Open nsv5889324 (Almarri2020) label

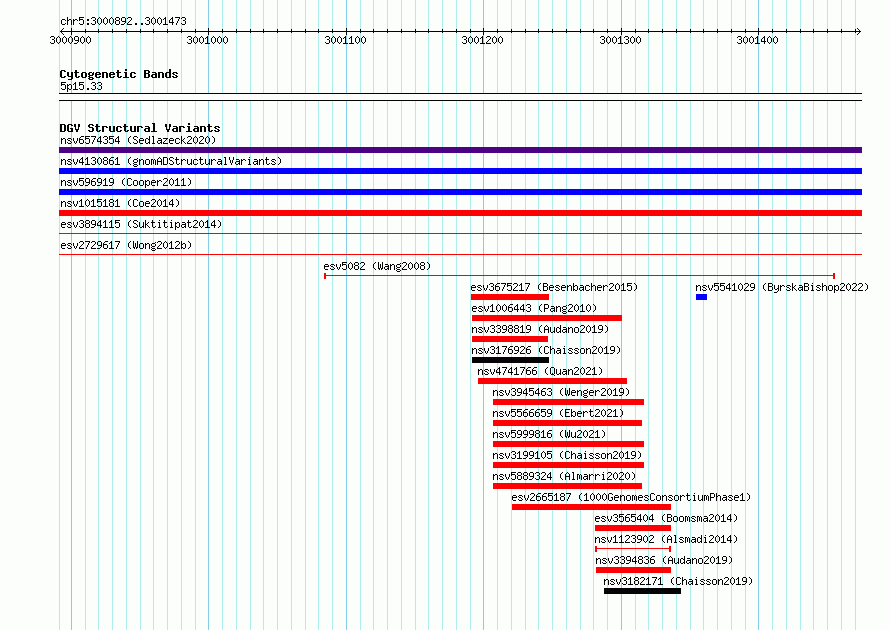pyautogui.click(x=564, y=476)
